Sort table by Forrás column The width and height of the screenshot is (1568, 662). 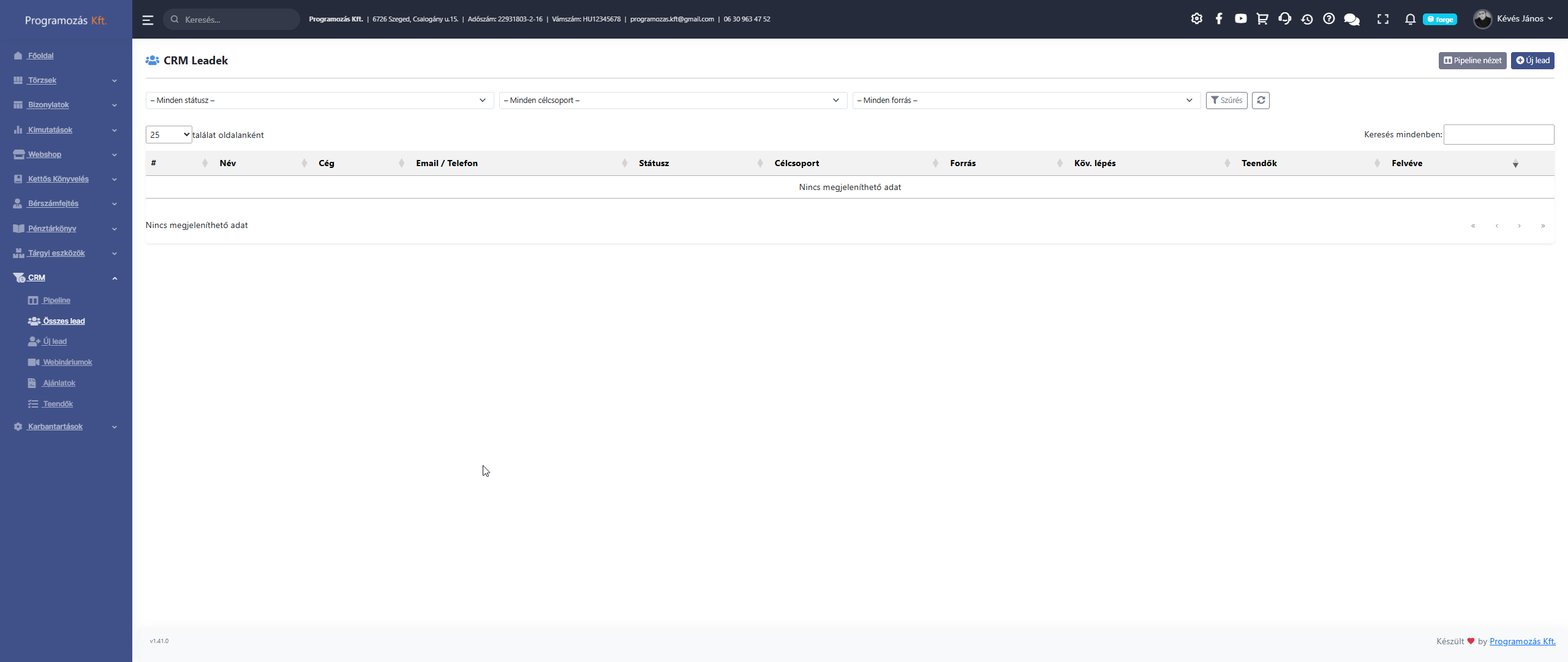(x=1006, y=163)
